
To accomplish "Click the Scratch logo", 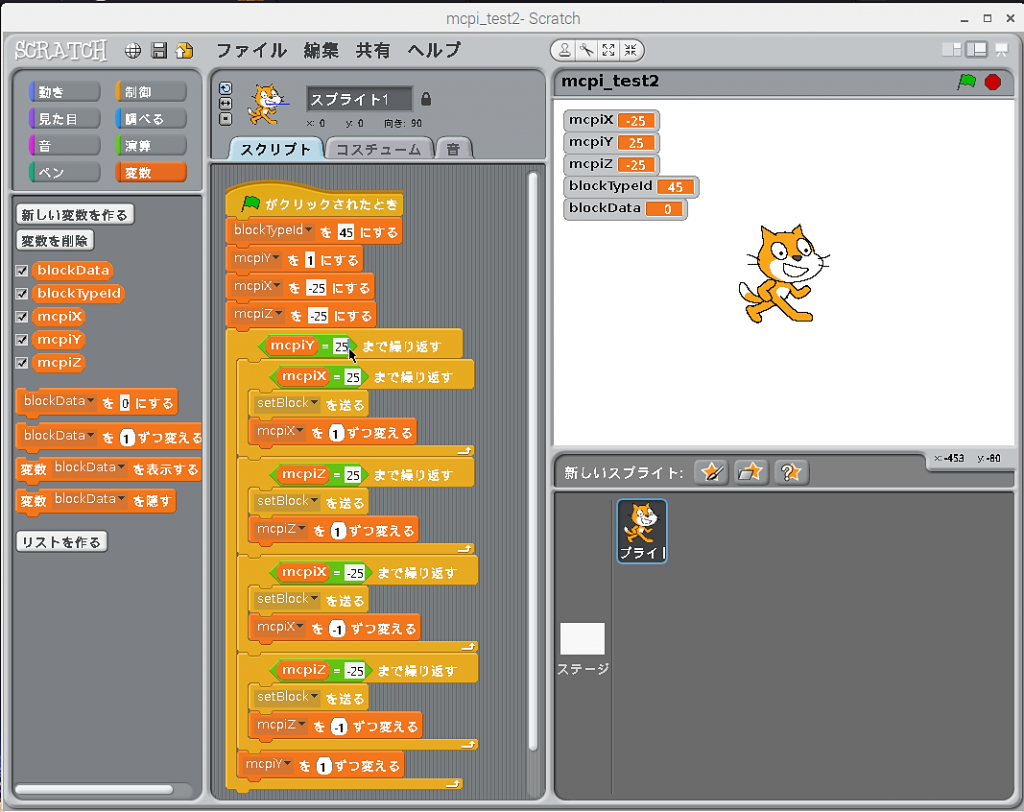I will [x=61, y=50].
